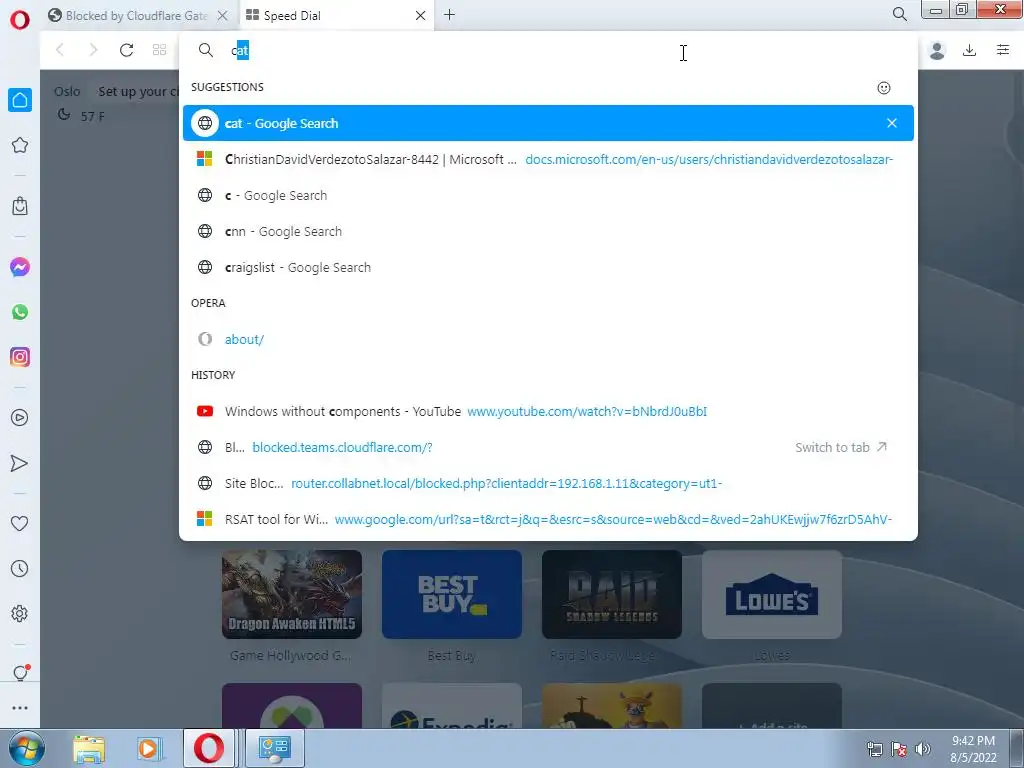The height and width of the screenshot is (768, 1024).
Task: Open Messenger in the sidebar
Action: 20,267
